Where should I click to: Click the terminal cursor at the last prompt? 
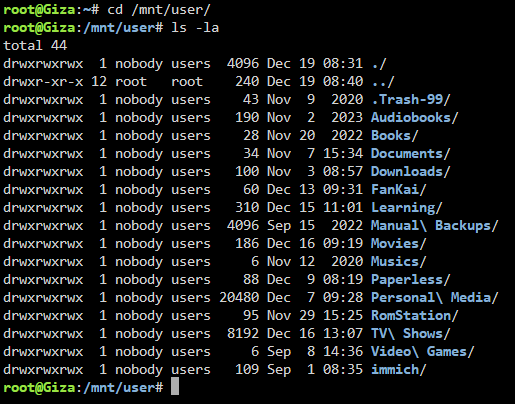click(x=175, y=386)
